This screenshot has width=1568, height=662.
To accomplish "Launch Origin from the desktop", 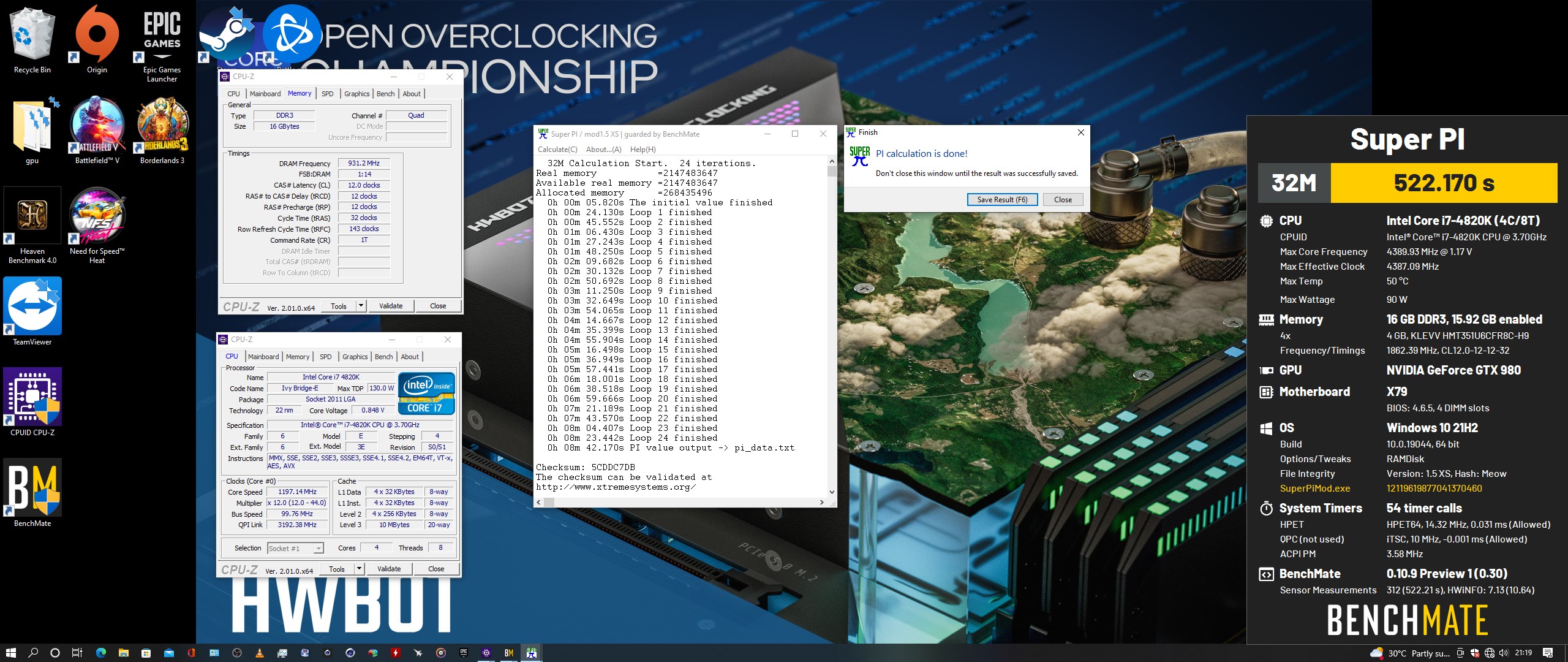I will click(x=97, y=40).
